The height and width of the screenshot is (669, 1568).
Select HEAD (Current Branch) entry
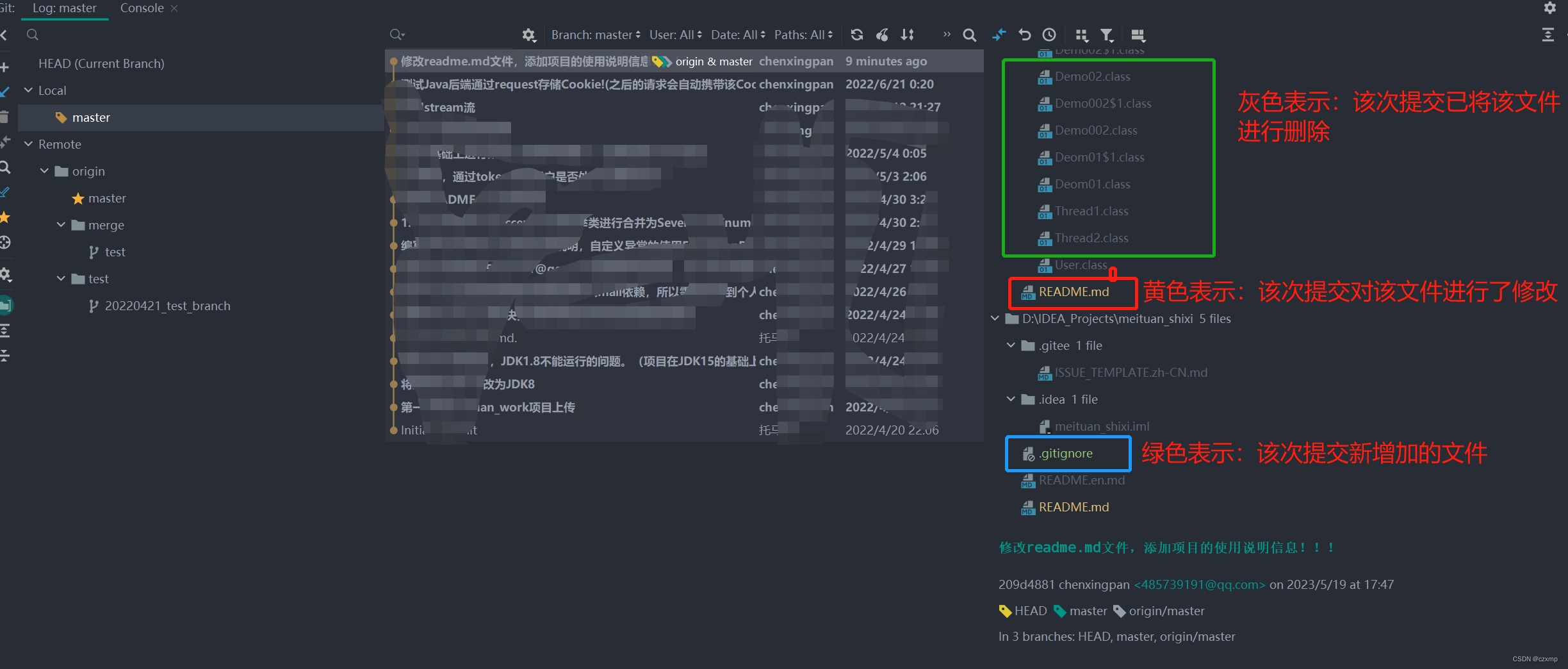click(x=101, y=63)
